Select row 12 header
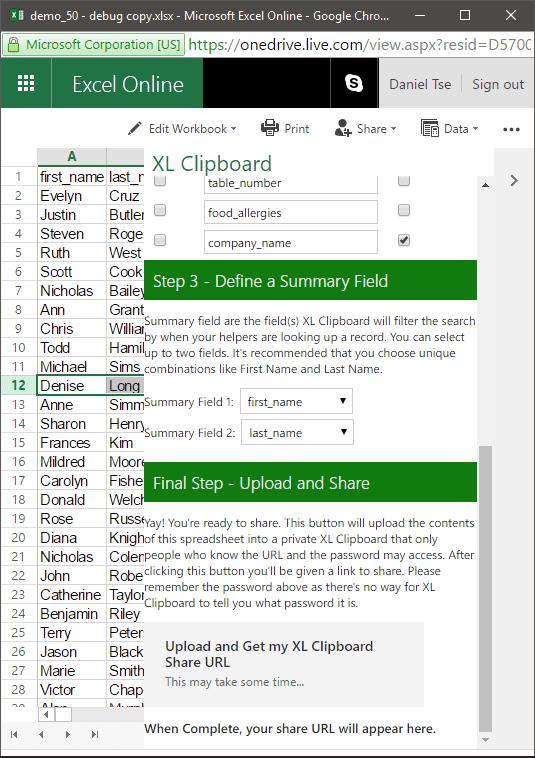The image size is (535, 758). tap(18, 385)
